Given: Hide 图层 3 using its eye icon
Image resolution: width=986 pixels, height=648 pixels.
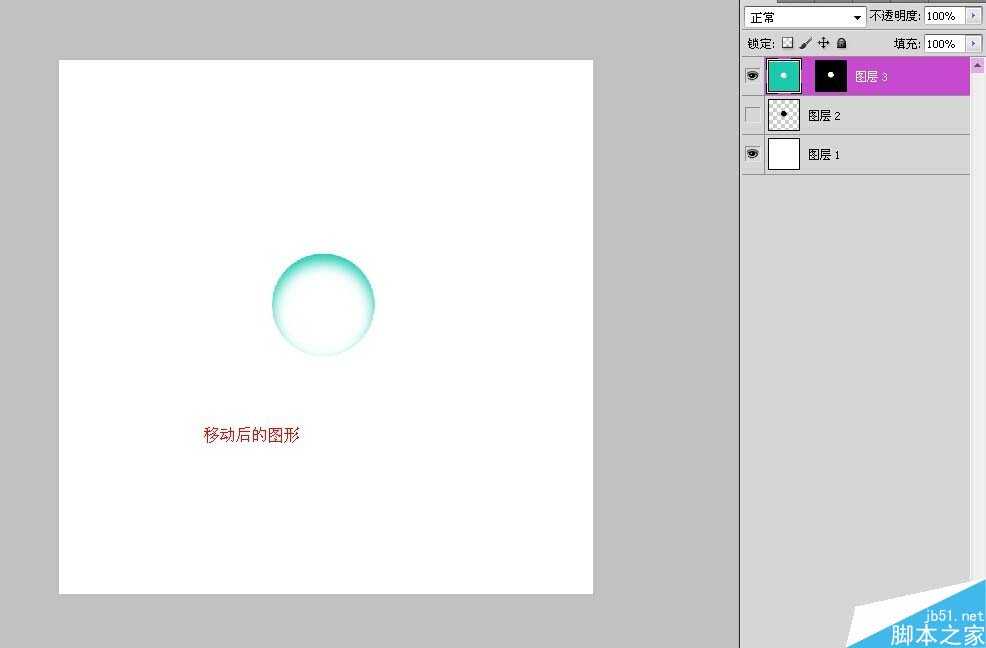Looking at the screenshot, I should 752,75.
